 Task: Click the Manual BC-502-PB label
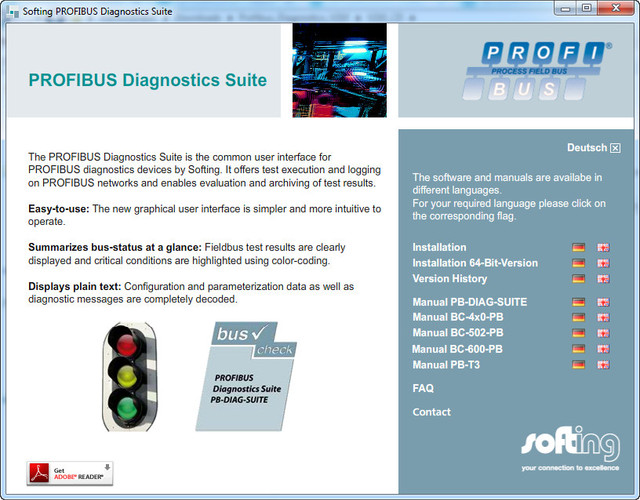coord(458,333)
